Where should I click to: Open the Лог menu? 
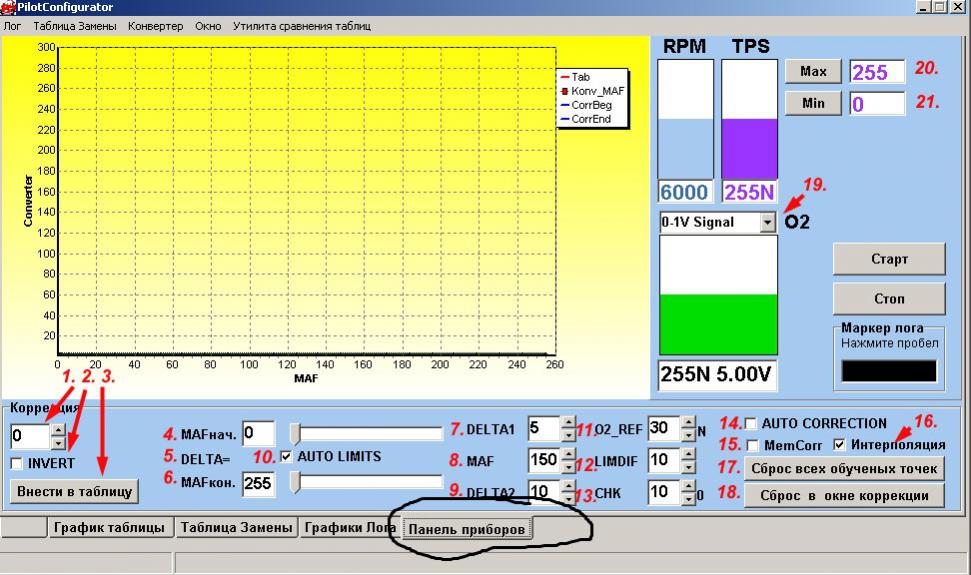click(x=12, y=26)
